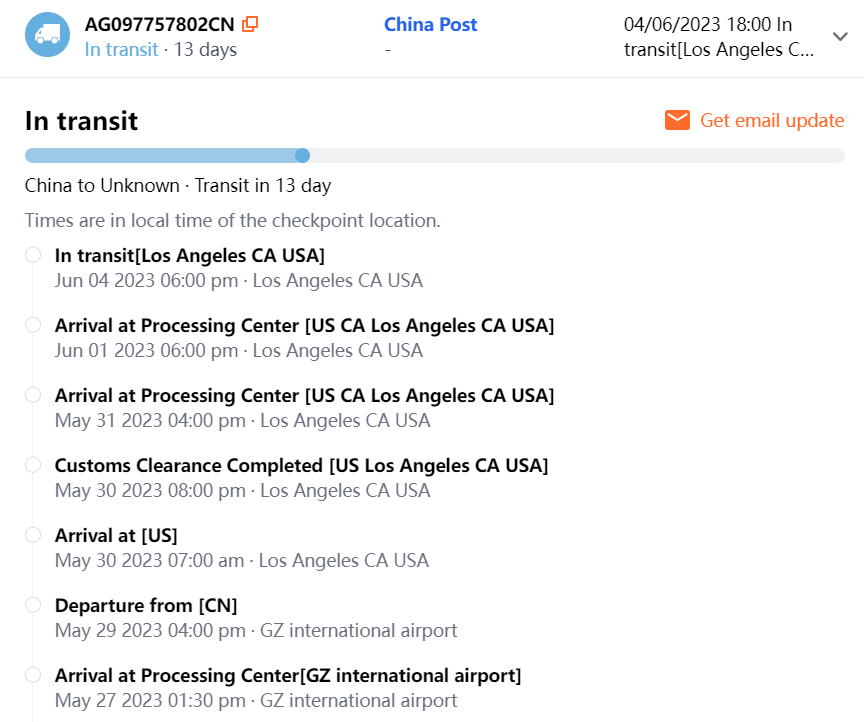Click the Customs Clearance Completed event title
This screenshot has height=722, width=864.
301,465
